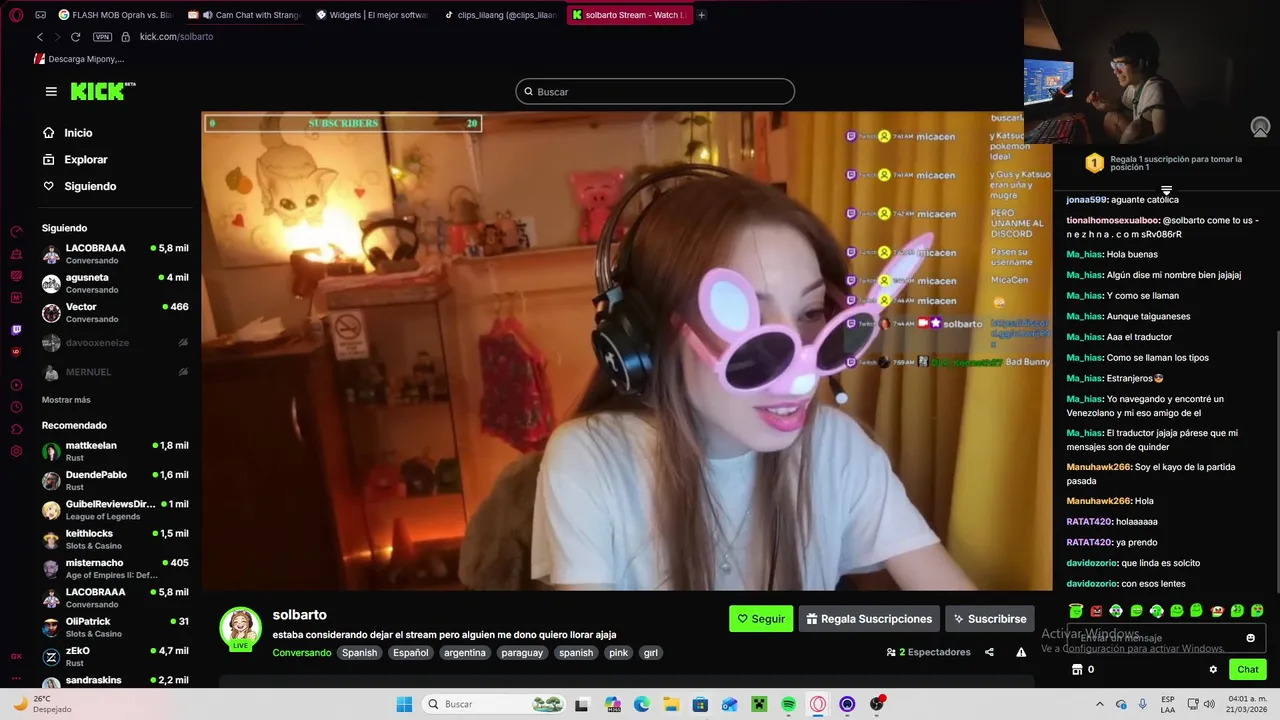Open a new browser tab
The height and width of the screenshot is (720, 1280).
(x=701, y=15)
